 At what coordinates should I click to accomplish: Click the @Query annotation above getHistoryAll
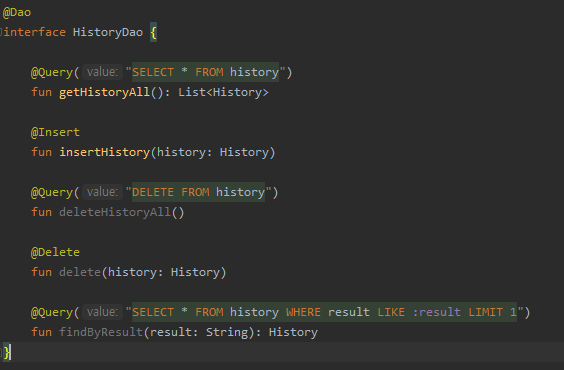tap(52, 72)
